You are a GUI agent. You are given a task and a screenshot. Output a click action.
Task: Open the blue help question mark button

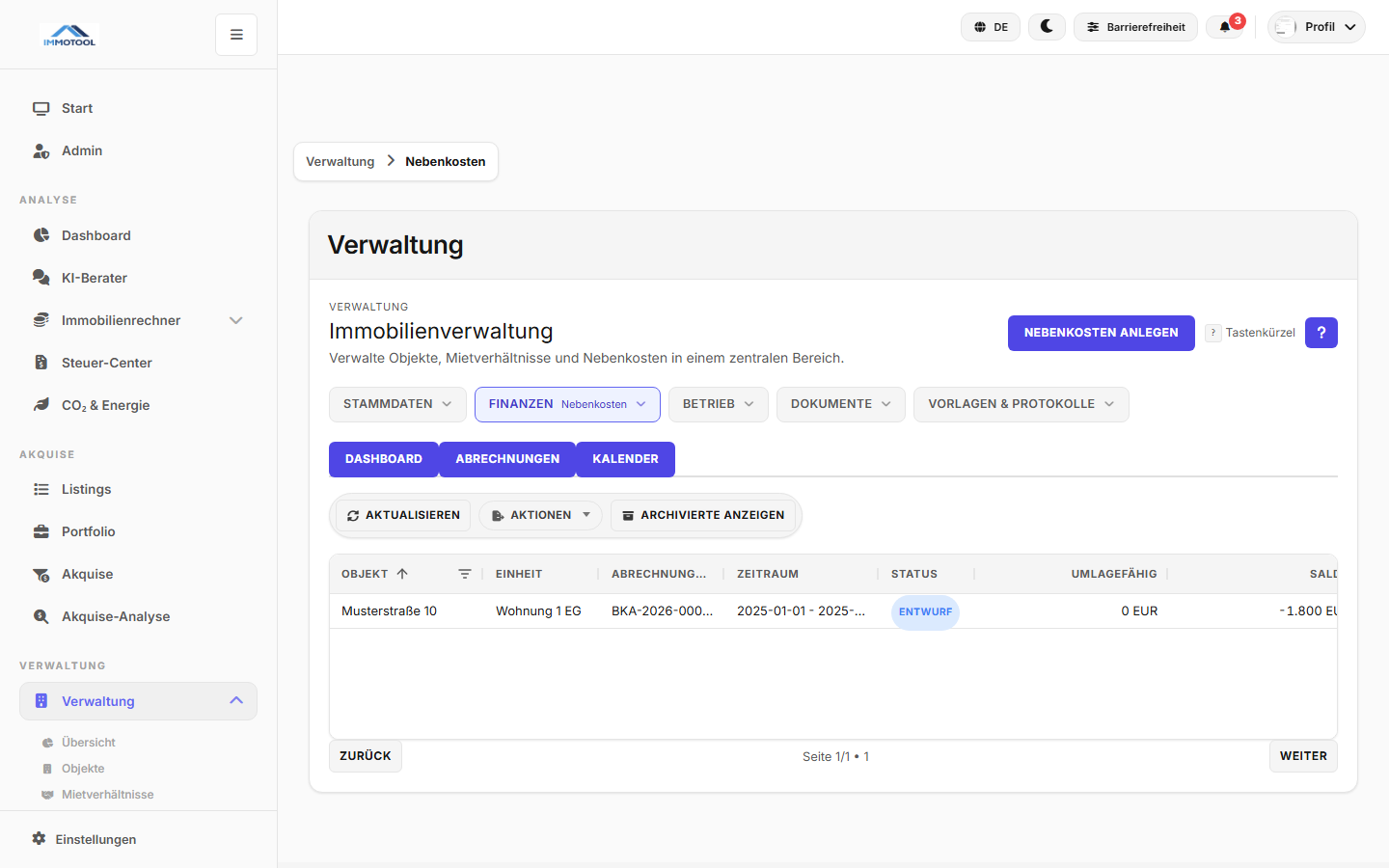click(1321, 333)
